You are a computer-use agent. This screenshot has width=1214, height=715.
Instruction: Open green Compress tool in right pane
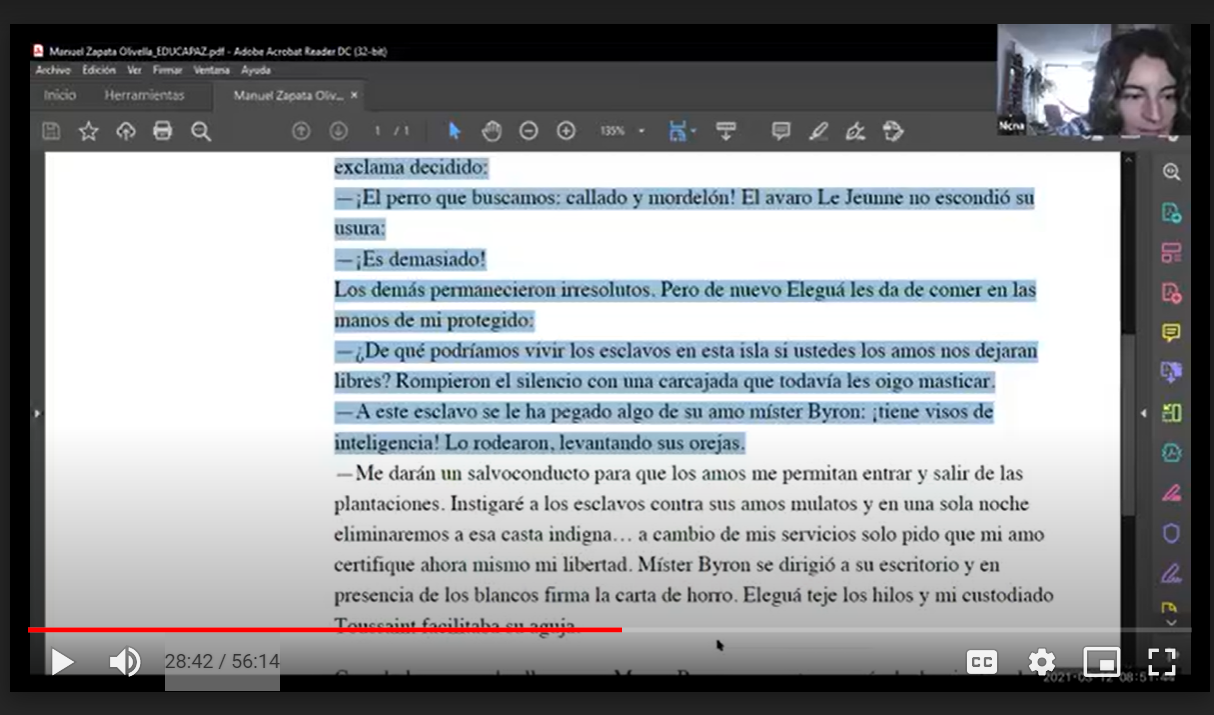(1171, 412)
